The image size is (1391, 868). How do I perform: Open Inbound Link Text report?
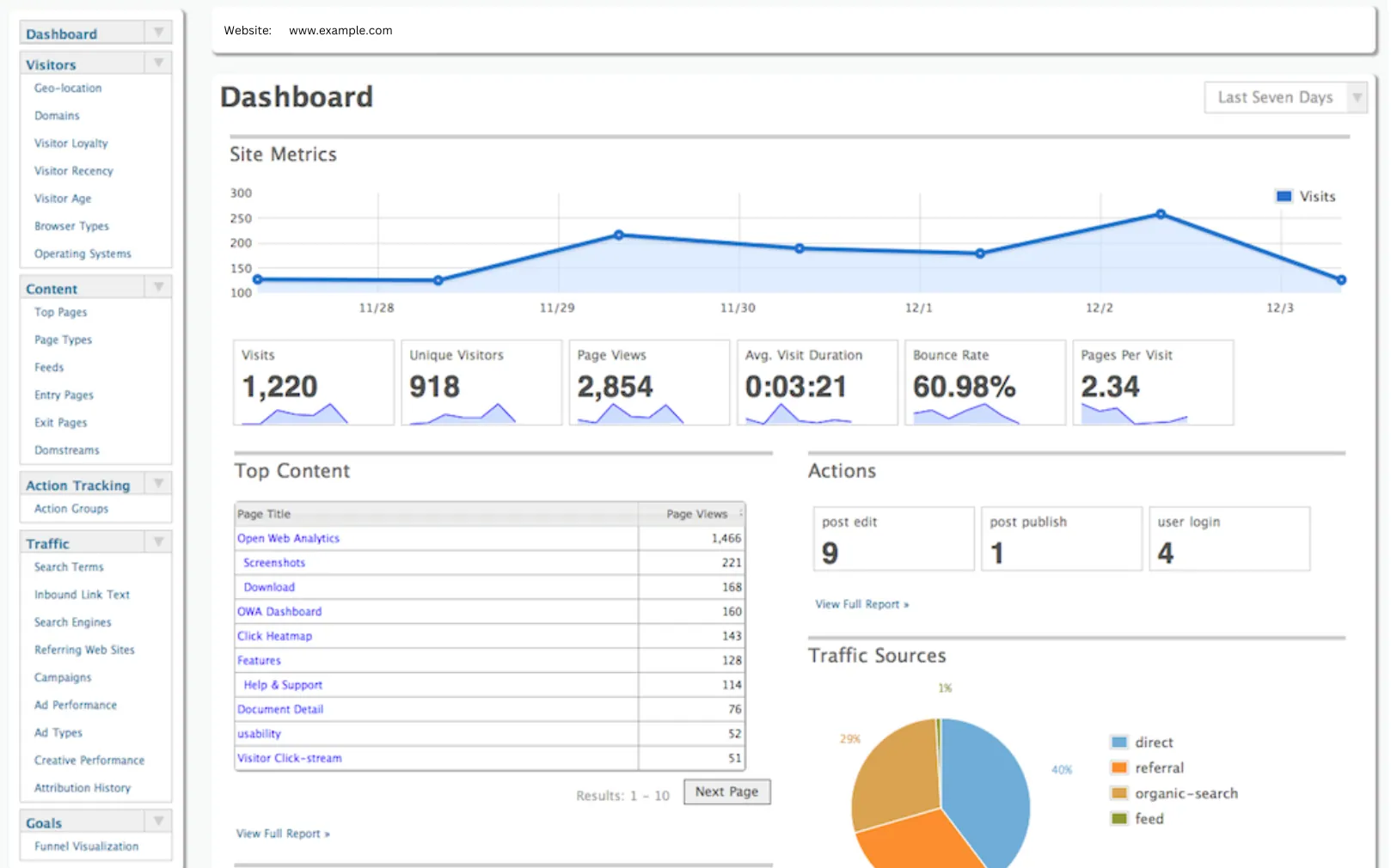[x=82, y=595]
